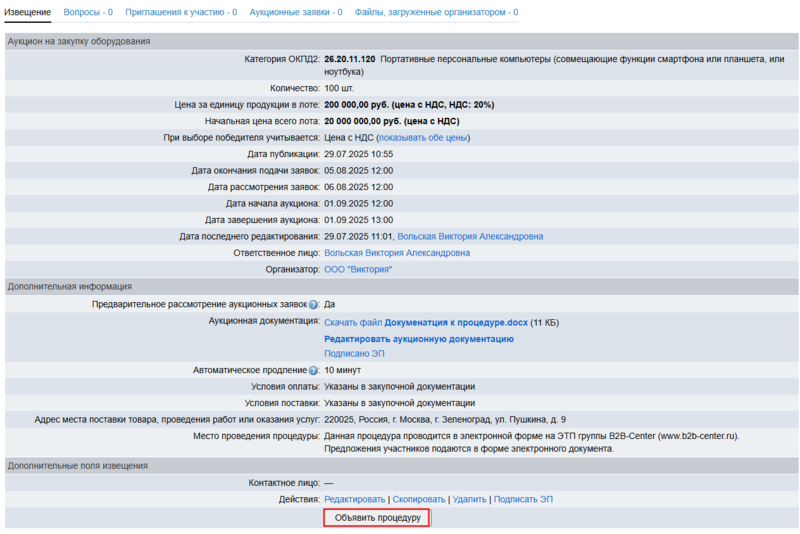Switch to the Вопросы - 0 tab
Screen dimensions: 800x534
[88, 12]
